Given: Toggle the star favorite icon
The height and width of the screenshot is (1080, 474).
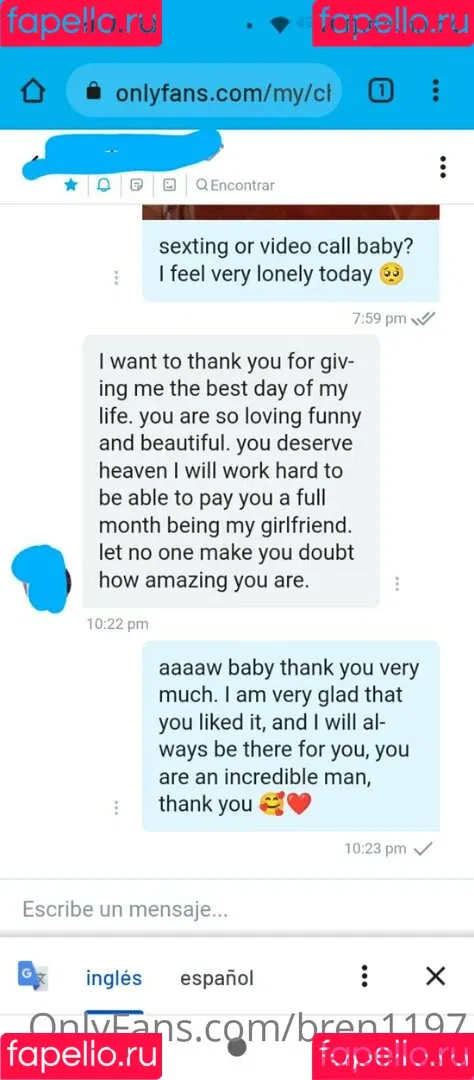Looking at the screenshot, I should [71, 185].
